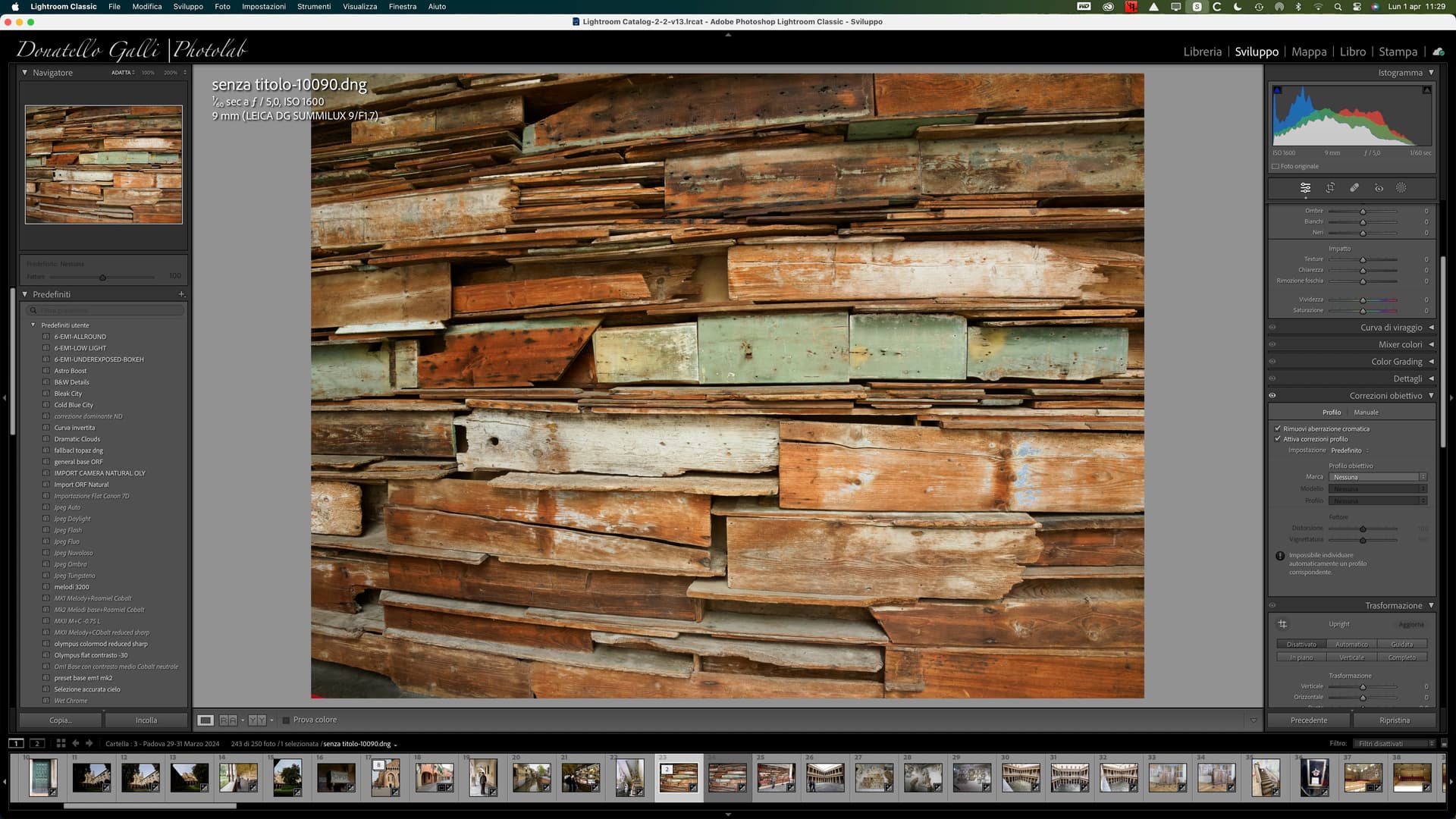Click the Automatico upright button
1456x819 pixels.
1351,644
